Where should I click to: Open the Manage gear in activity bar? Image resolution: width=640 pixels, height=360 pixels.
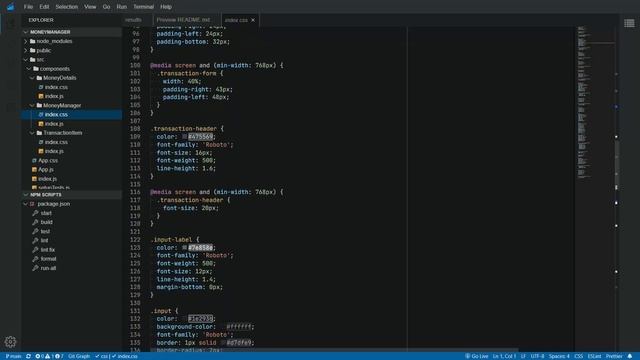pyautogui.click(x=10, y=342)
